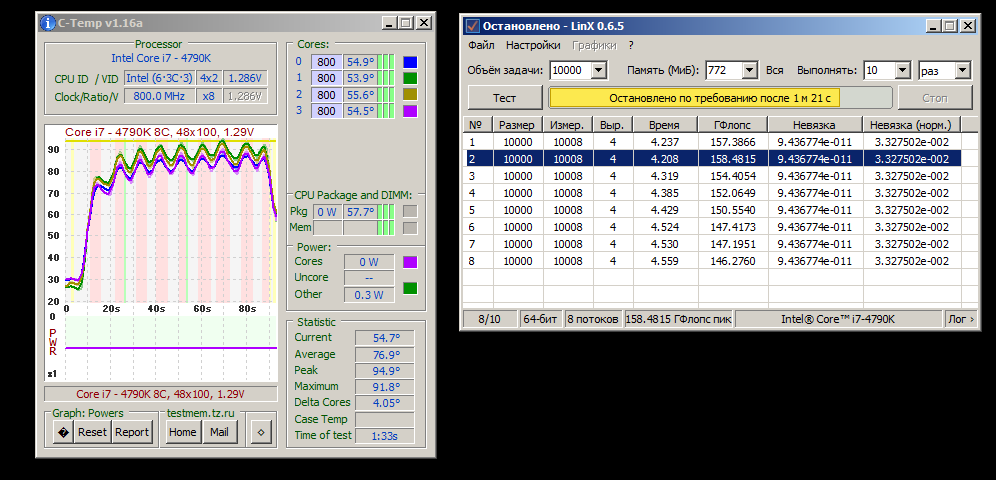Click the C-Temp info icon in title bar
Screen dimensions: 996x480
pyautogui.click(x=48, y=23)
